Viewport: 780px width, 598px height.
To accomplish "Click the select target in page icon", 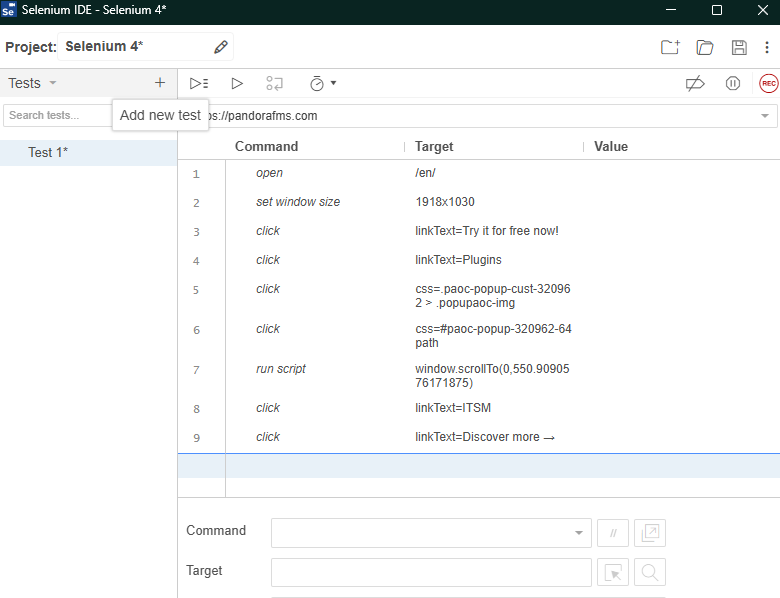I will tap(613, 573).
